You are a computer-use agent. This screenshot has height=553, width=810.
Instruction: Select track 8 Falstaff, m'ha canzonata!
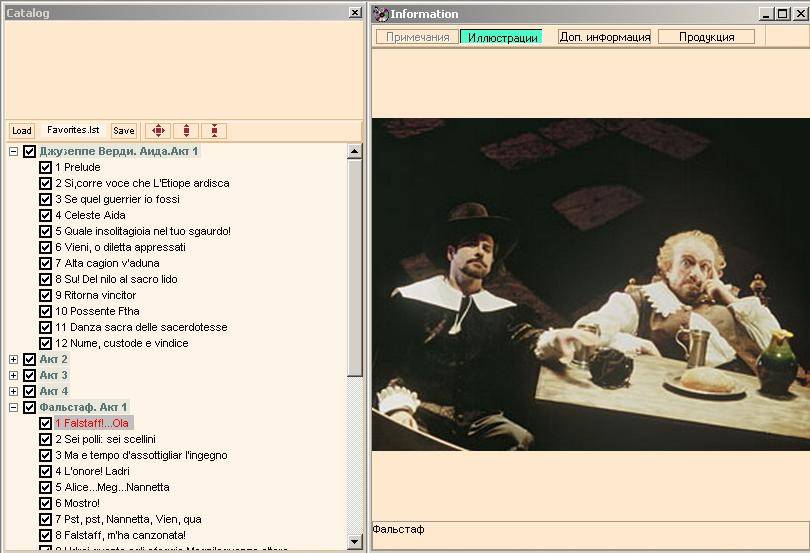[x=120, y=535]
